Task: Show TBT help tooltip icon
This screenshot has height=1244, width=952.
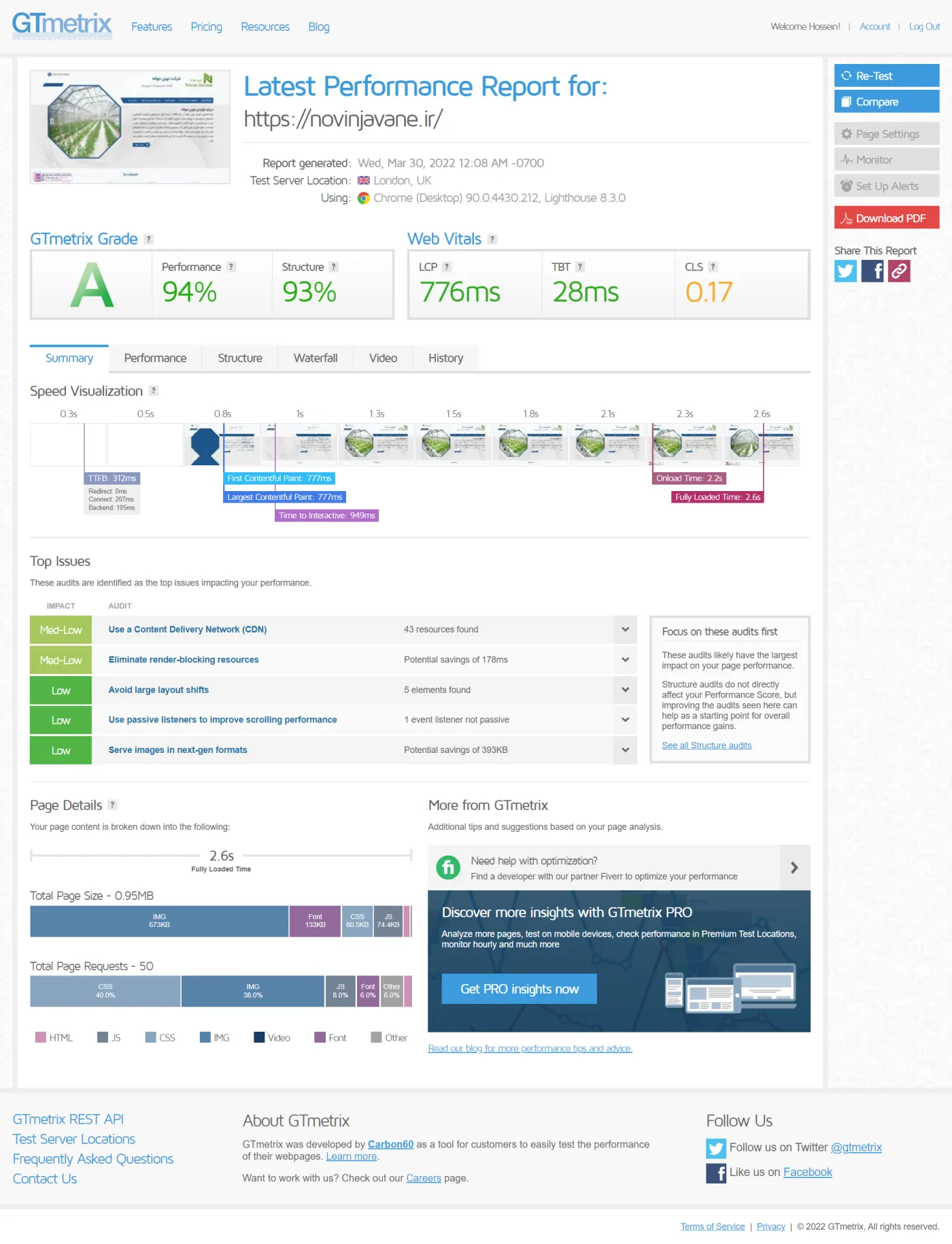Action: [x=580, y=267]
